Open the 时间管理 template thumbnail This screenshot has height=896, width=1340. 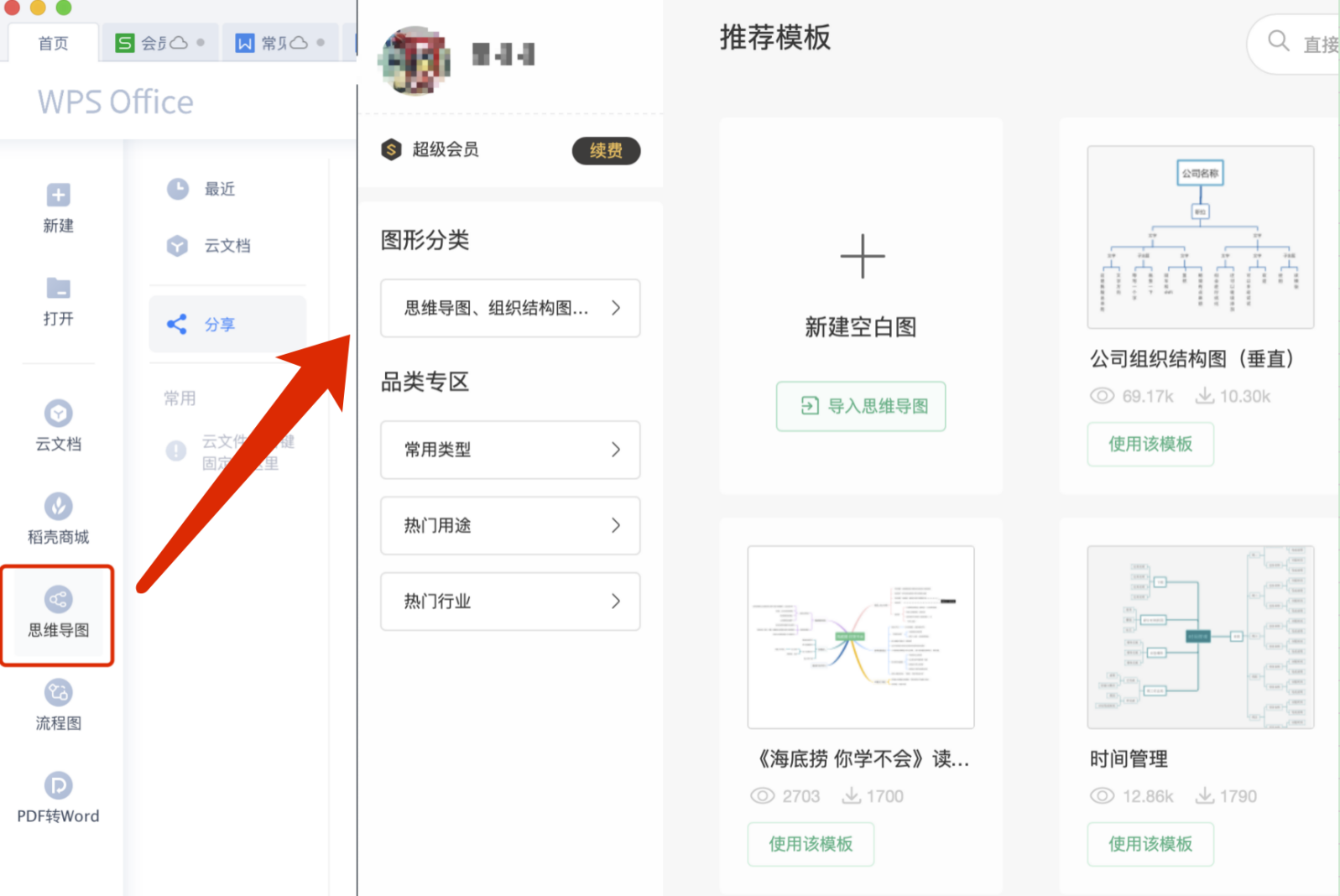tap(1201, 637)
